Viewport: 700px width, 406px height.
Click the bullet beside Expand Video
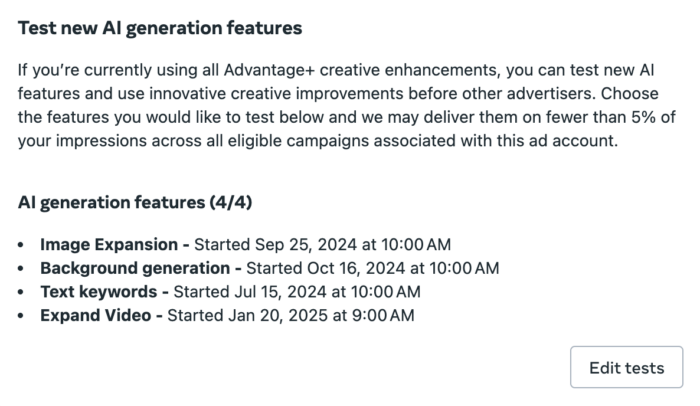[23, 317]
